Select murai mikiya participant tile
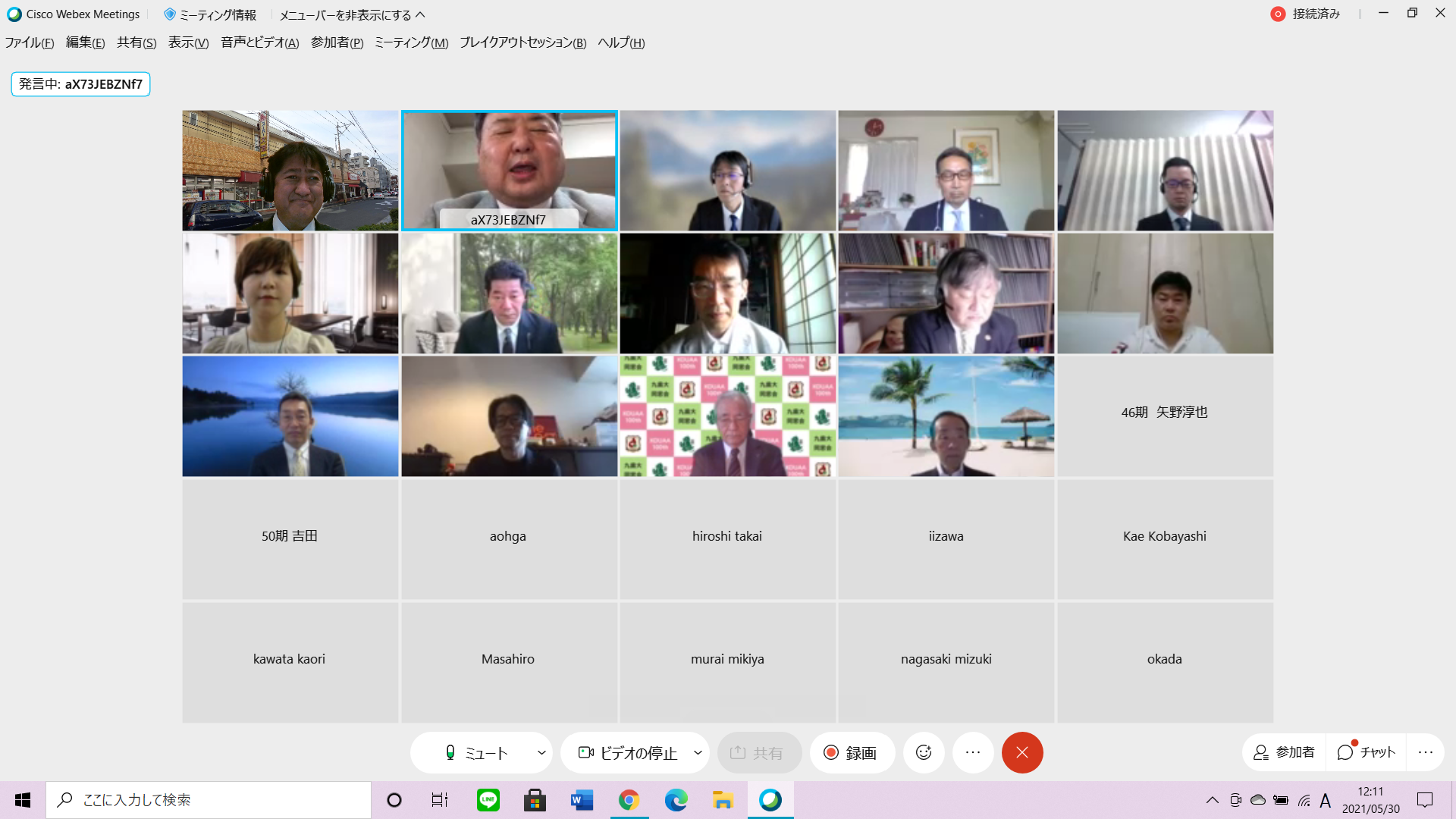Image resolution: width=1456 pixels, height=819 pixels. pos(727,662)
